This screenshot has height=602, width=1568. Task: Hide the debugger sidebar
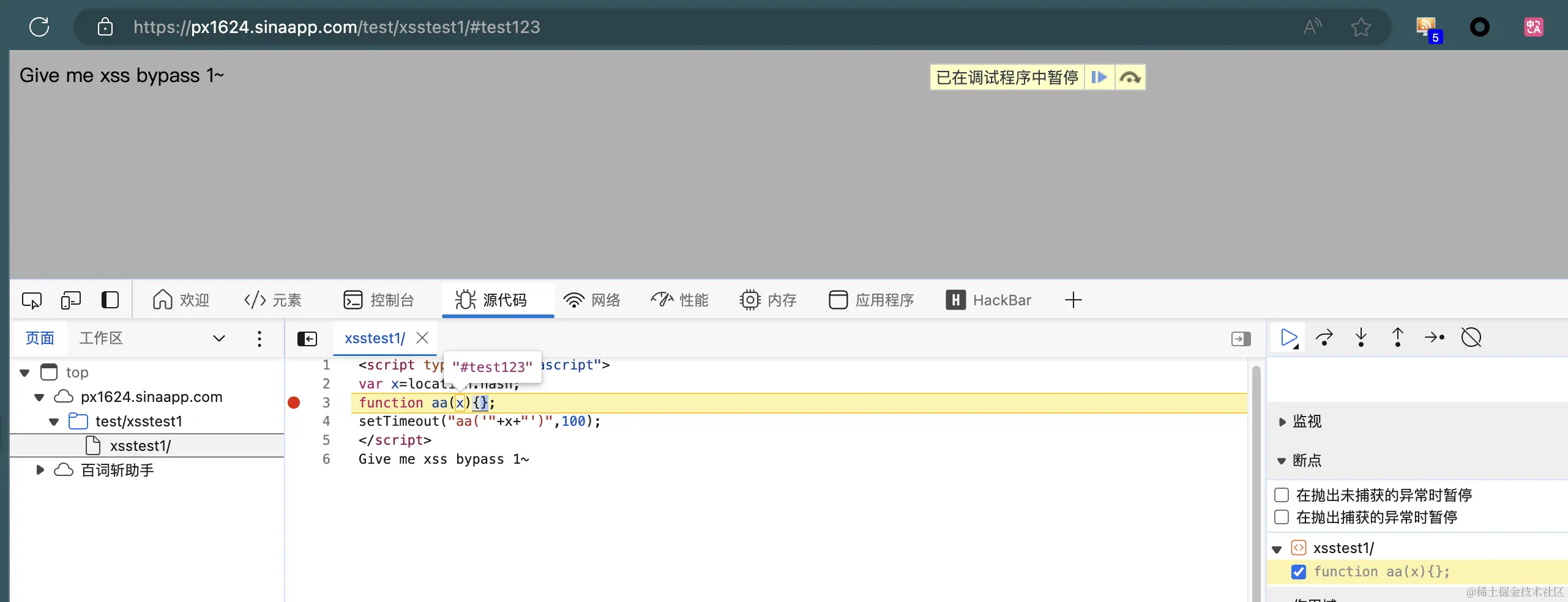coord(1241,338)
